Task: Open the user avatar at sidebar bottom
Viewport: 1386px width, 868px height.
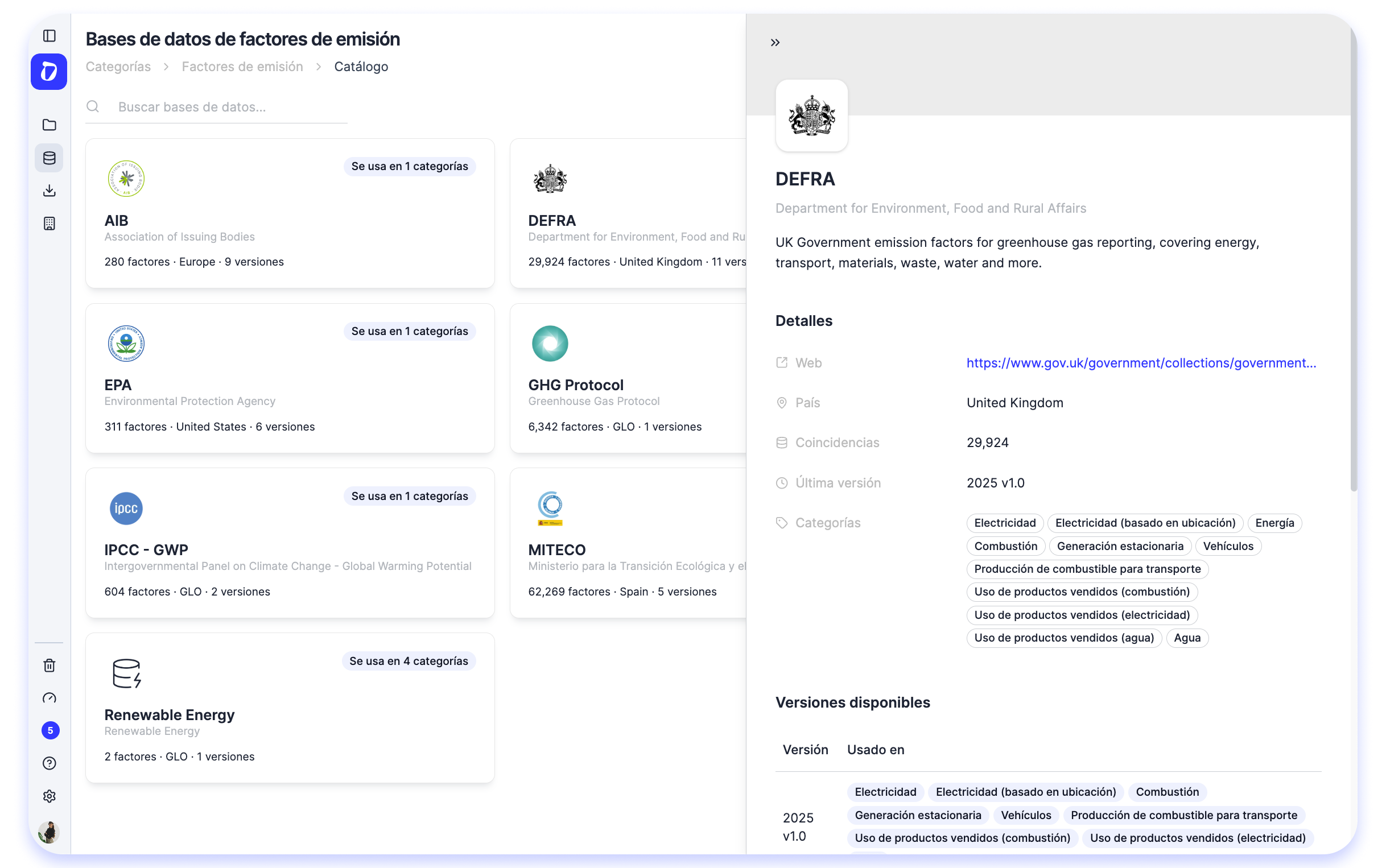Action: (x=49, y=832)
